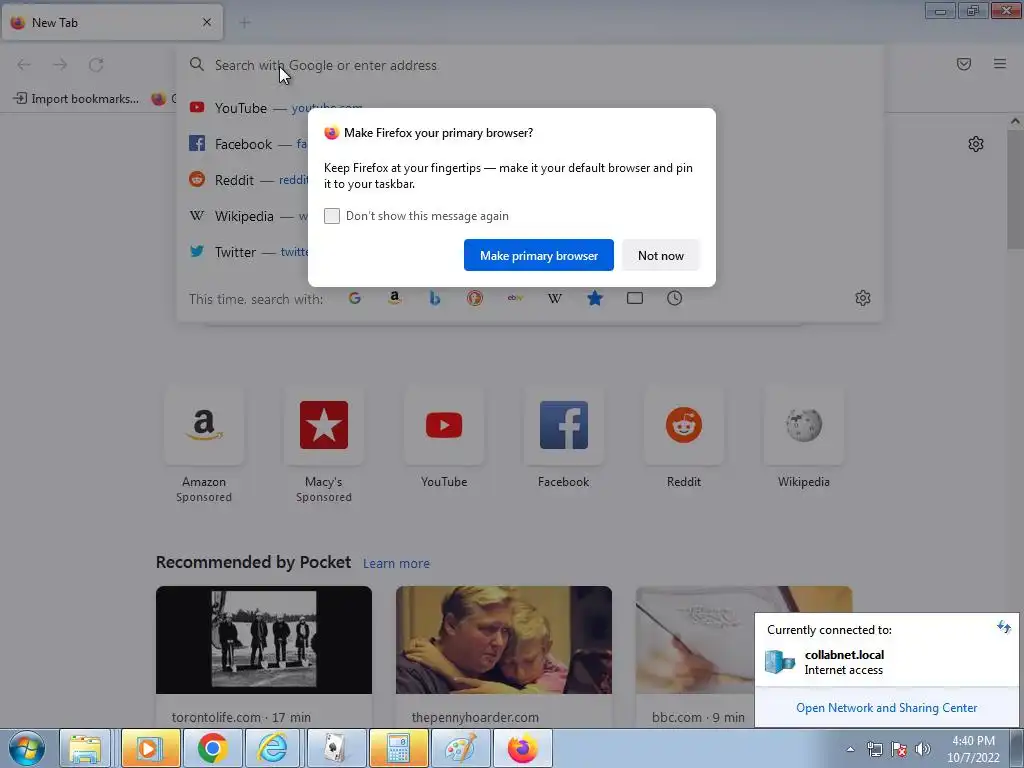Click Import bookmarks in bookmarks toolbar
The width and height of the screenshot is (1024, 768).
pyautogui.click(x=76, y=99)
